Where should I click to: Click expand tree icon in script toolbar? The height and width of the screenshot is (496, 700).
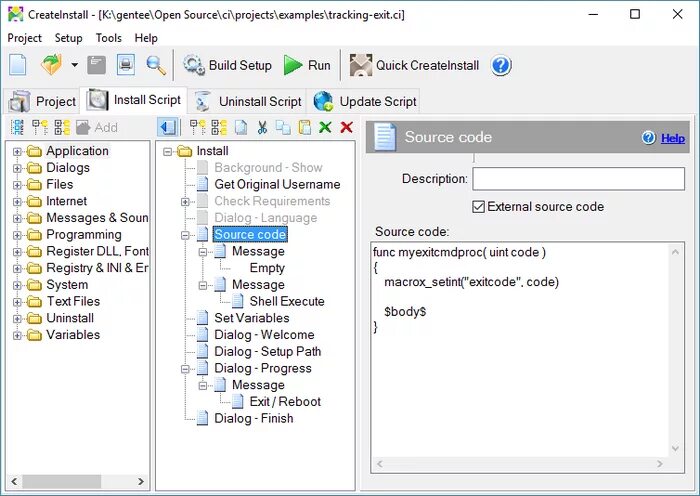click(x=219, y=127)
